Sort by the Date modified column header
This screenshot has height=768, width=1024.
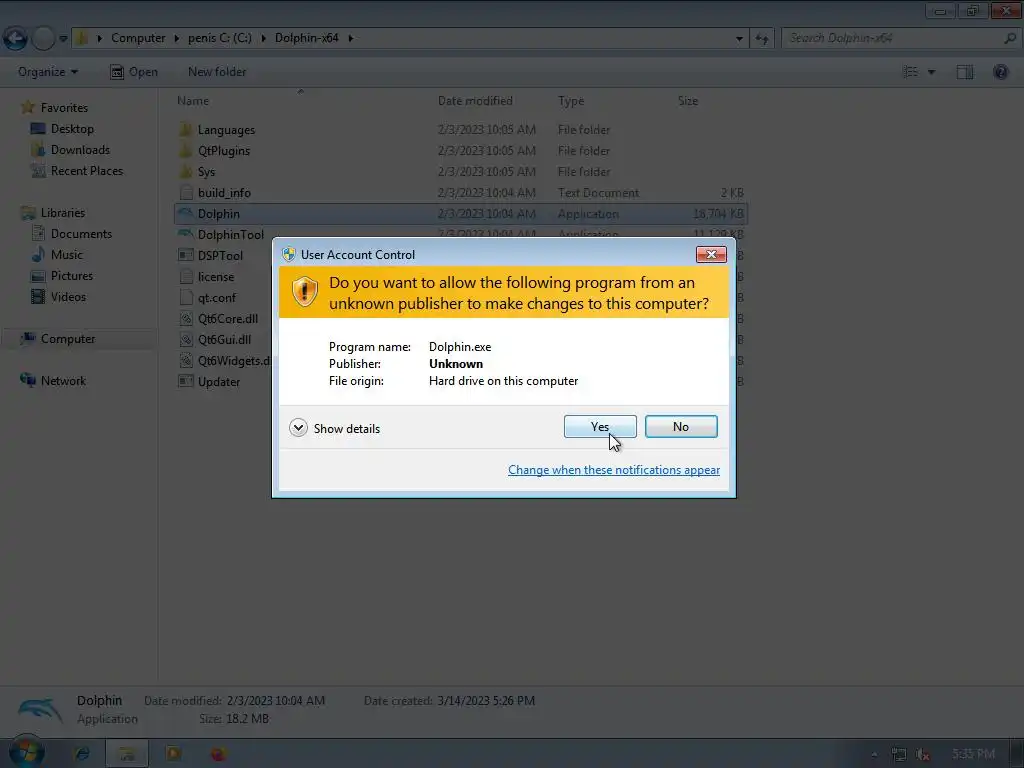475,101
